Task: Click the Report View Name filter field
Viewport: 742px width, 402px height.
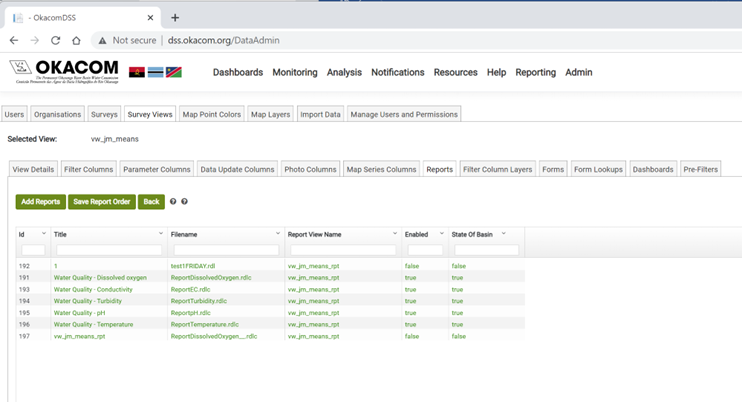Action: pyautogui.click(x=343, y=250)
